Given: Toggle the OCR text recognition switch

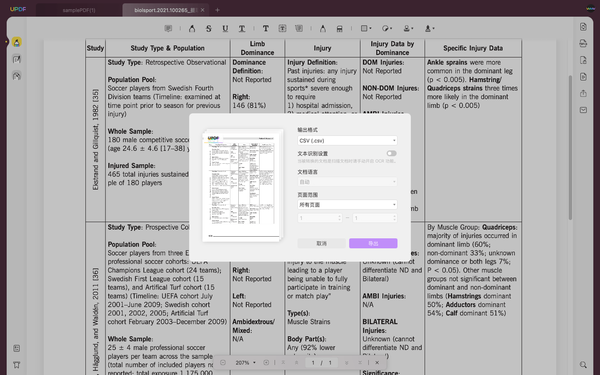Looking at the screenshot, I should [x=391, y=153].
